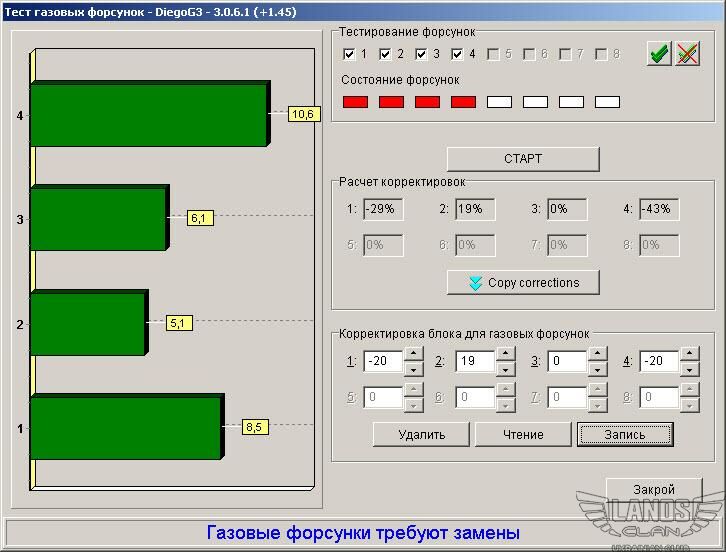Decrease injector 4 correction with down arrow

point(689,370)
